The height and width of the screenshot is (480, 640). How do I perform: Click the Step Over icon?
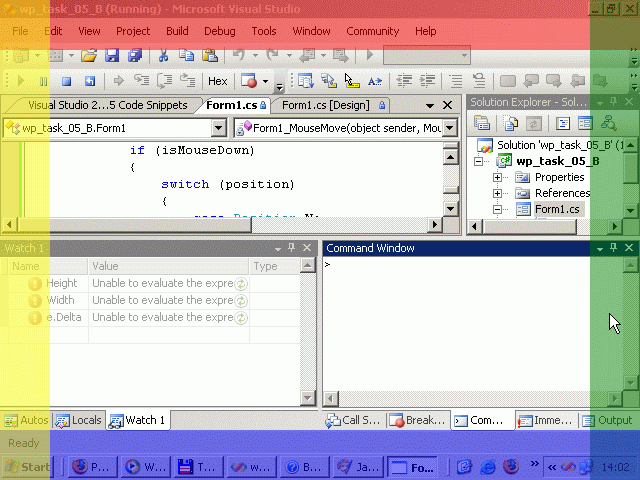[164, 80]
